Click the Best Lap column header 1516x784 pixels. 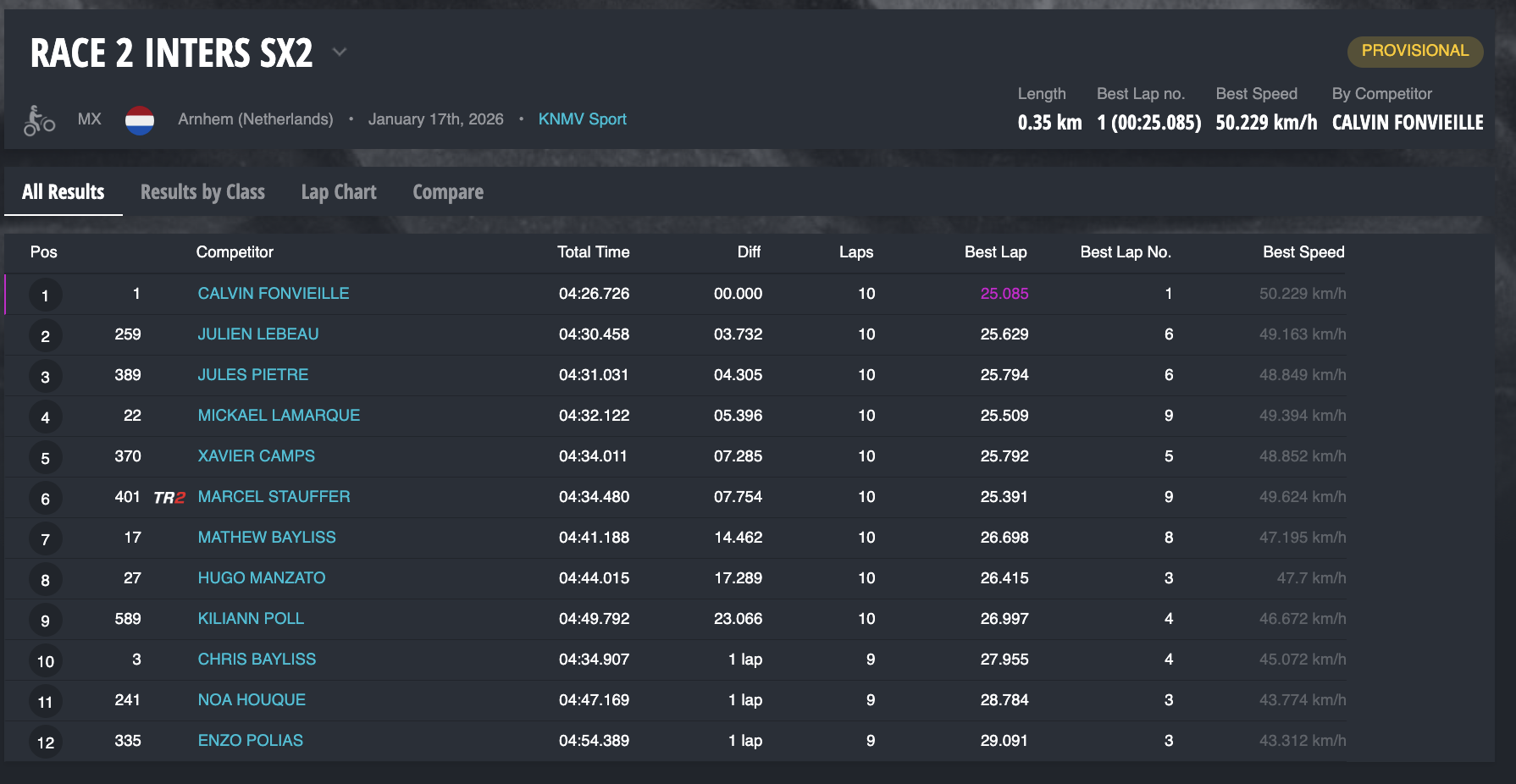(x=995, y=252)
